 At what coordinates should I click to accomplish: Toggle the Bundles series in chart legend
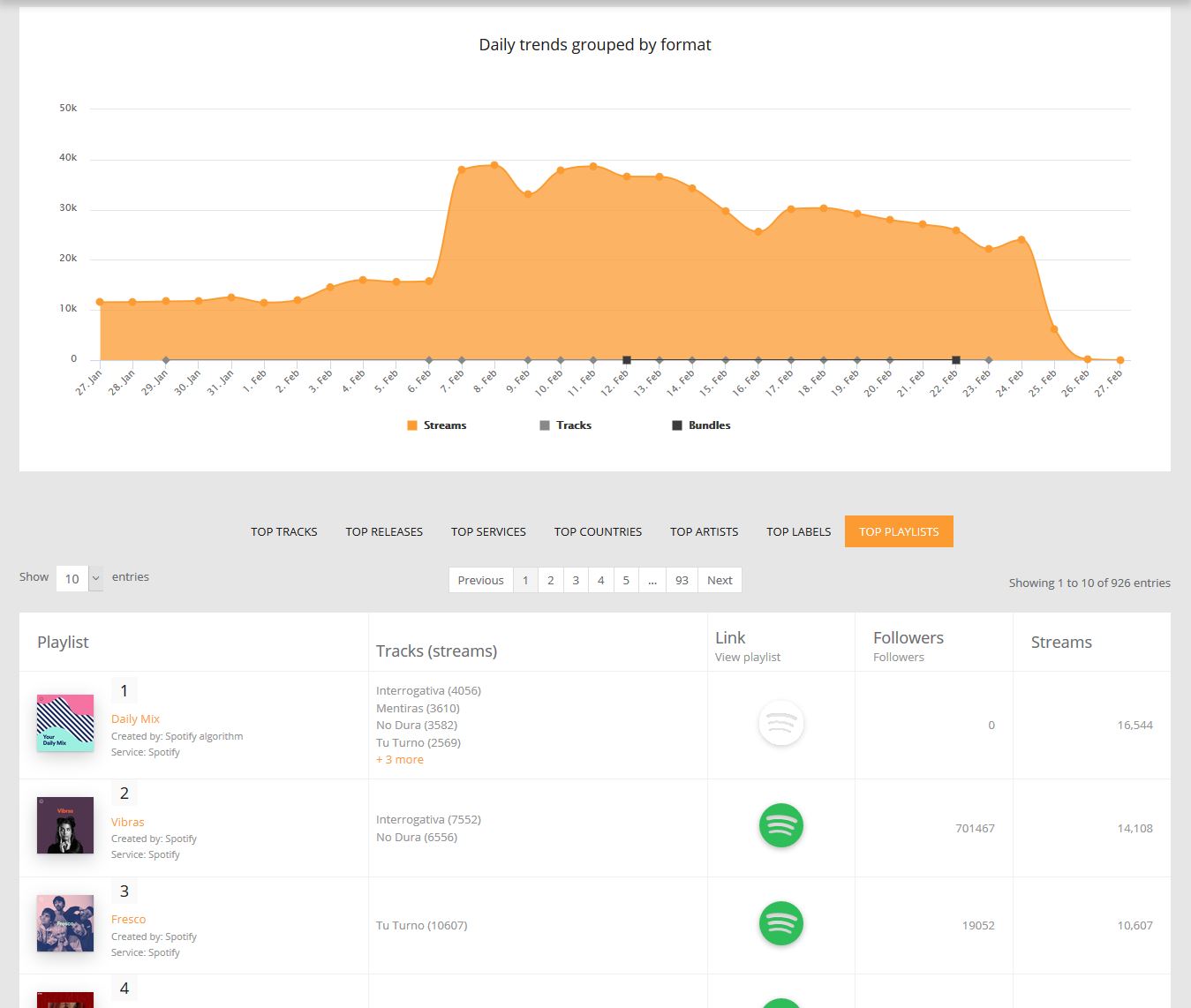tap(701, 425)
